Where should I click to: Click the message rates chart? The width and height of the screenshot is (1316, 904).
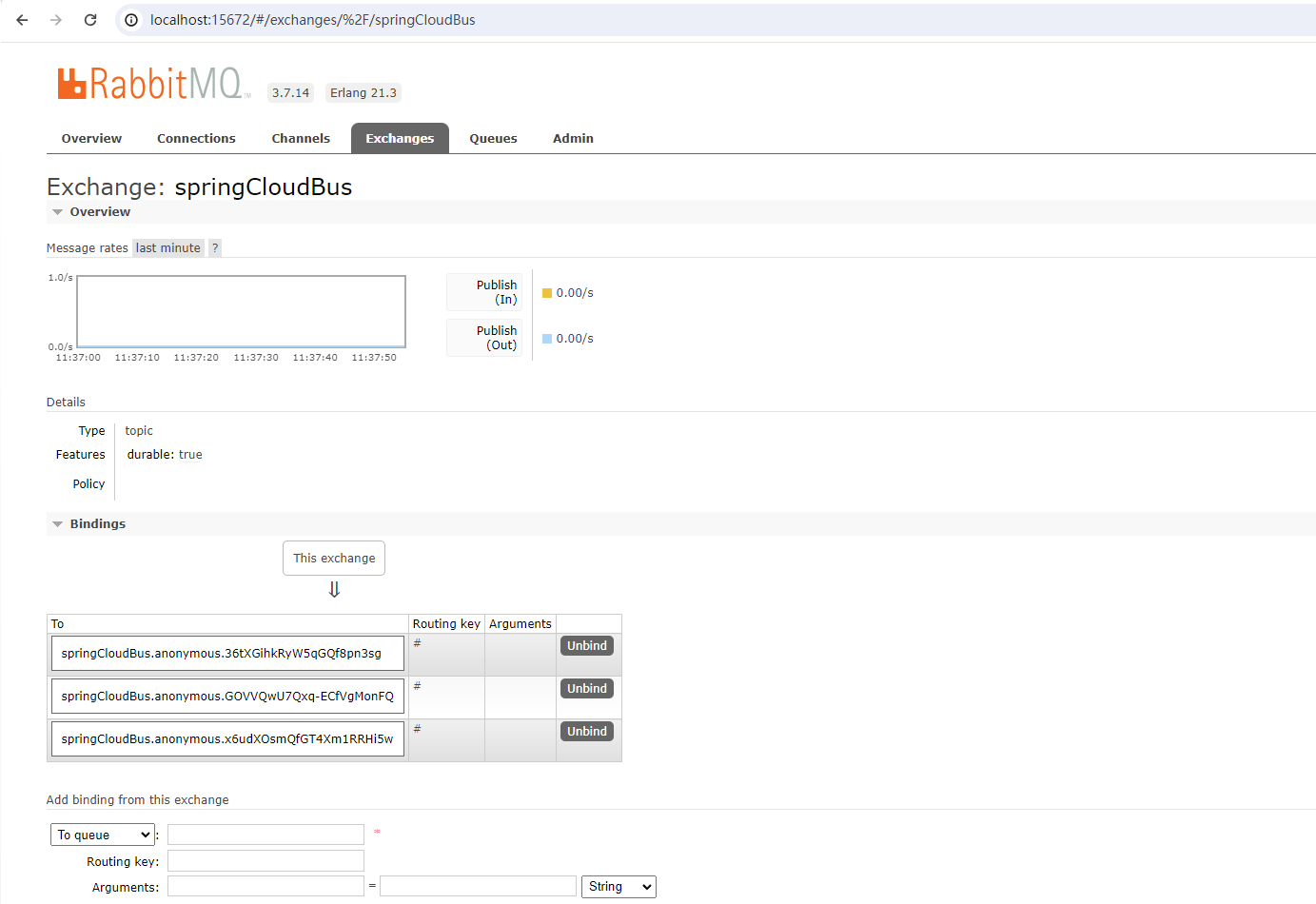pos(242,312)
